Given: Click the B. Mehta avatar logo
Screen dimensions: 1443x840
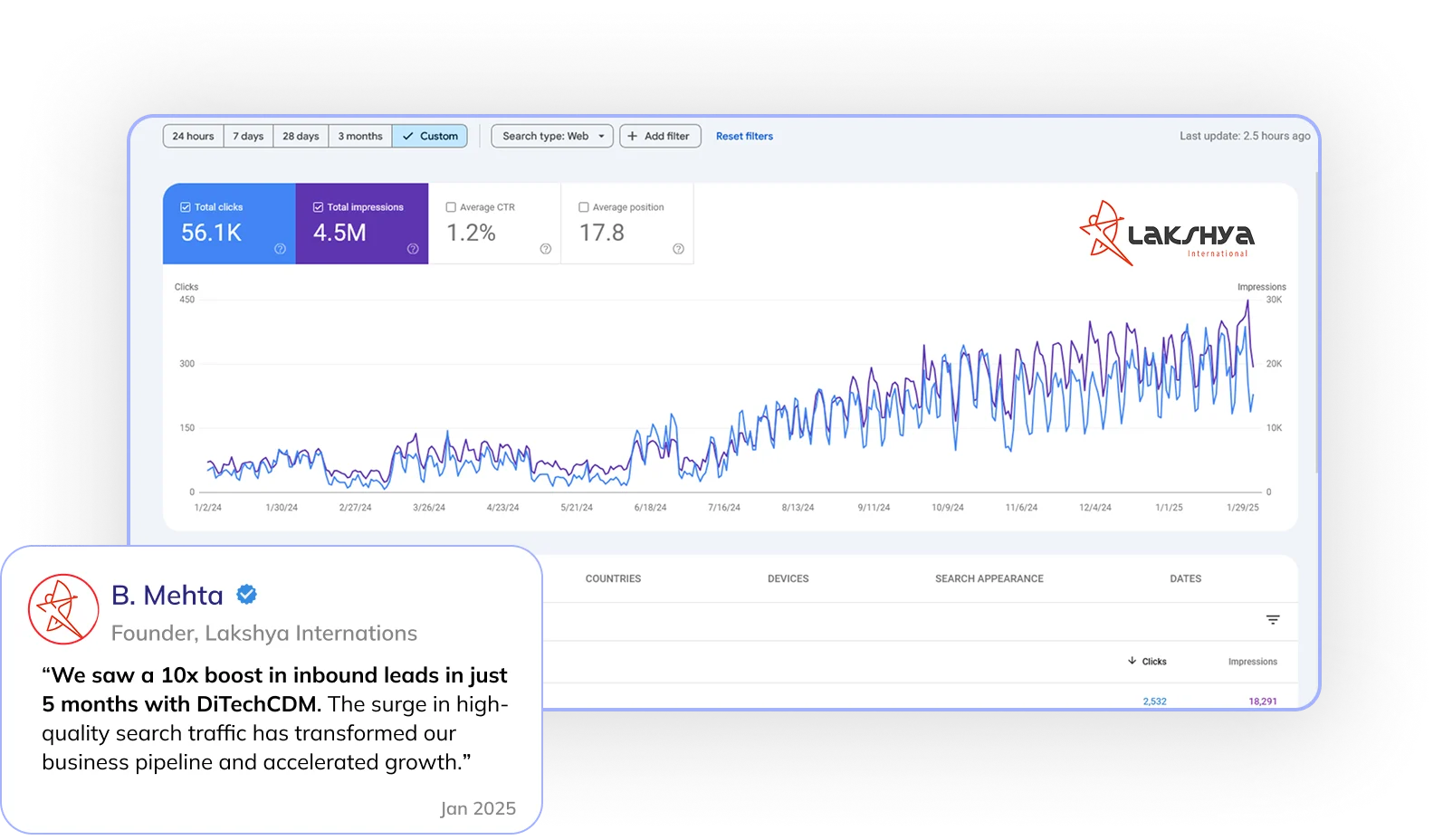Looking at the screenshot, I should (63, 609).
